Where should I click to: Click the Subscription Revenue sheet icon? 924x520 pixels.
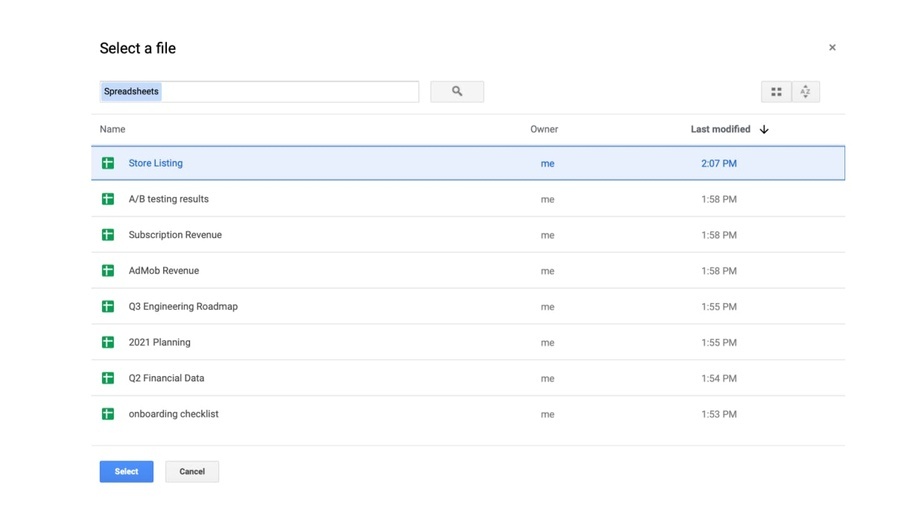coord(108,235)
